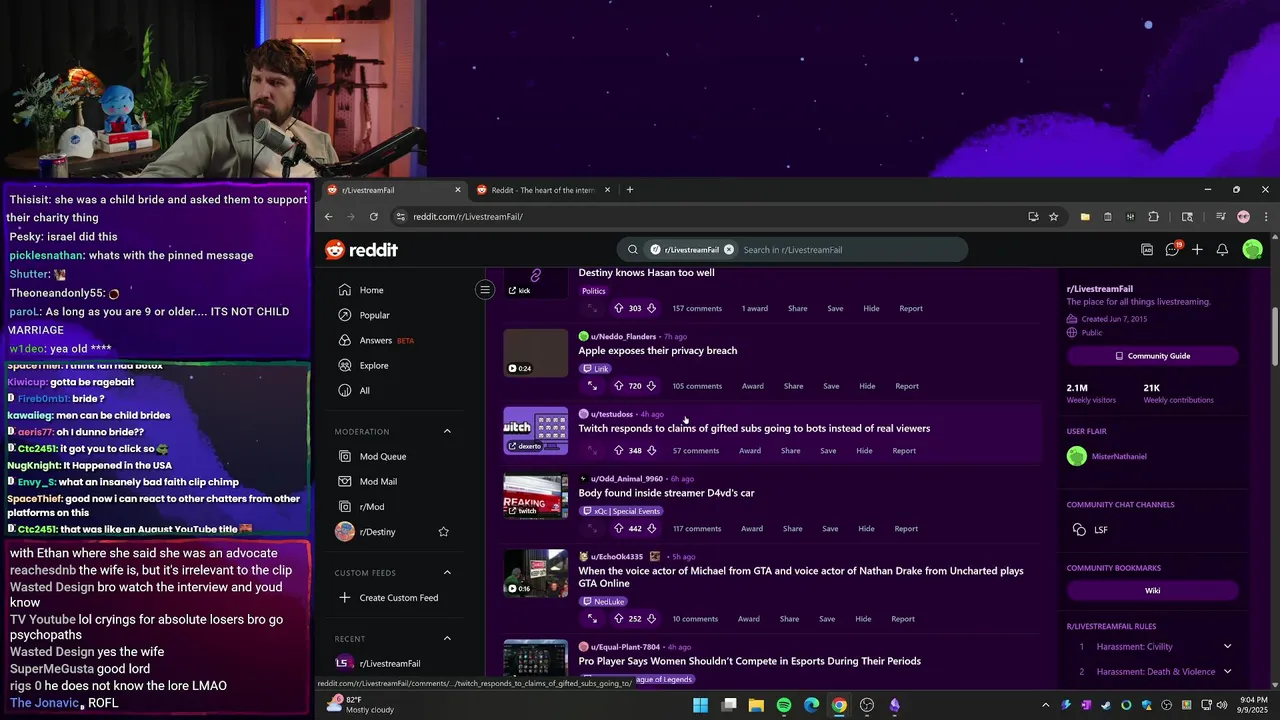Downvote the Body found inside streamer post
The image size is (1280, 720).
point(651,529)
